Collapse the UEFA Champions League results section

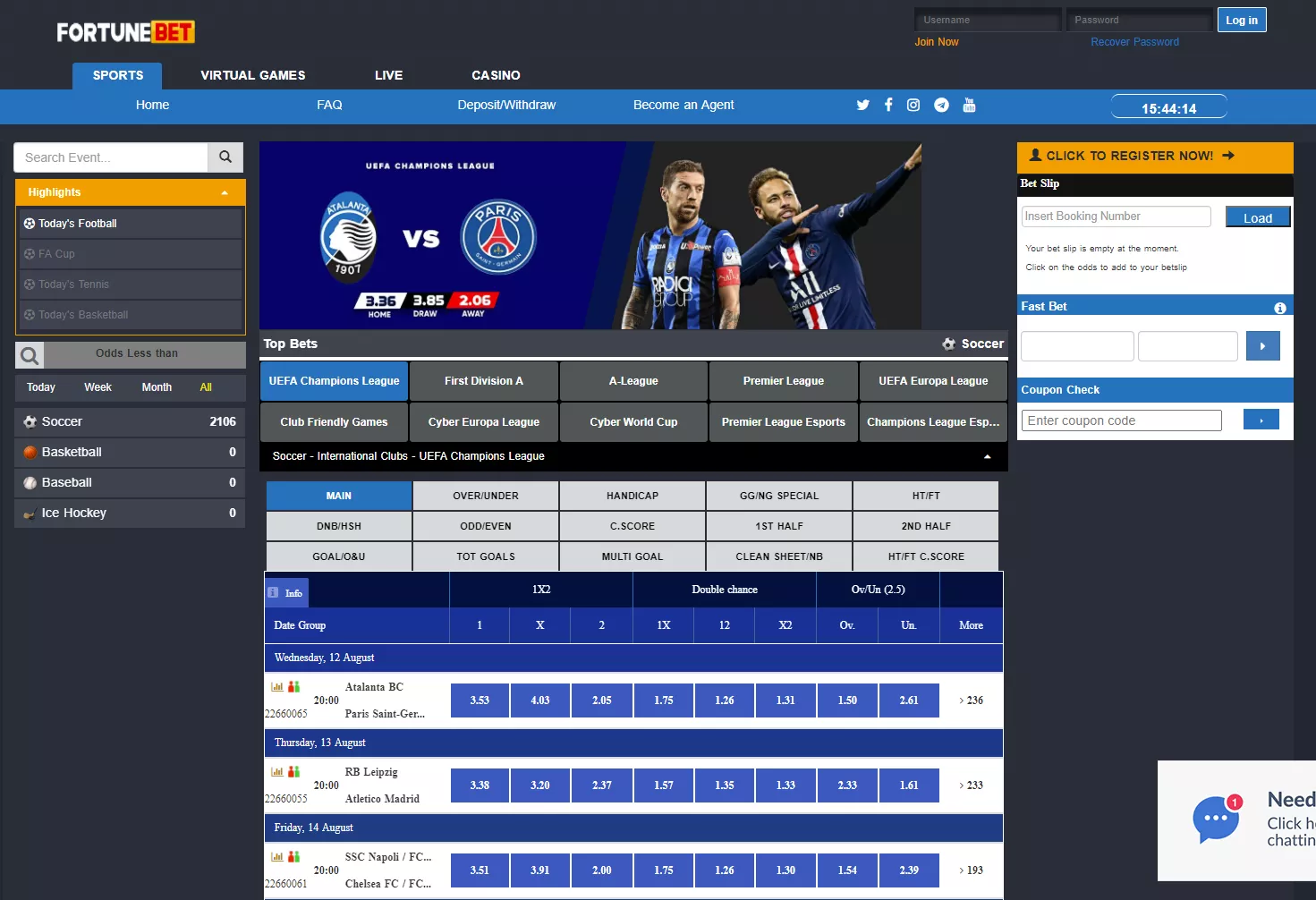pyautogui.click(x=987, y=456)
